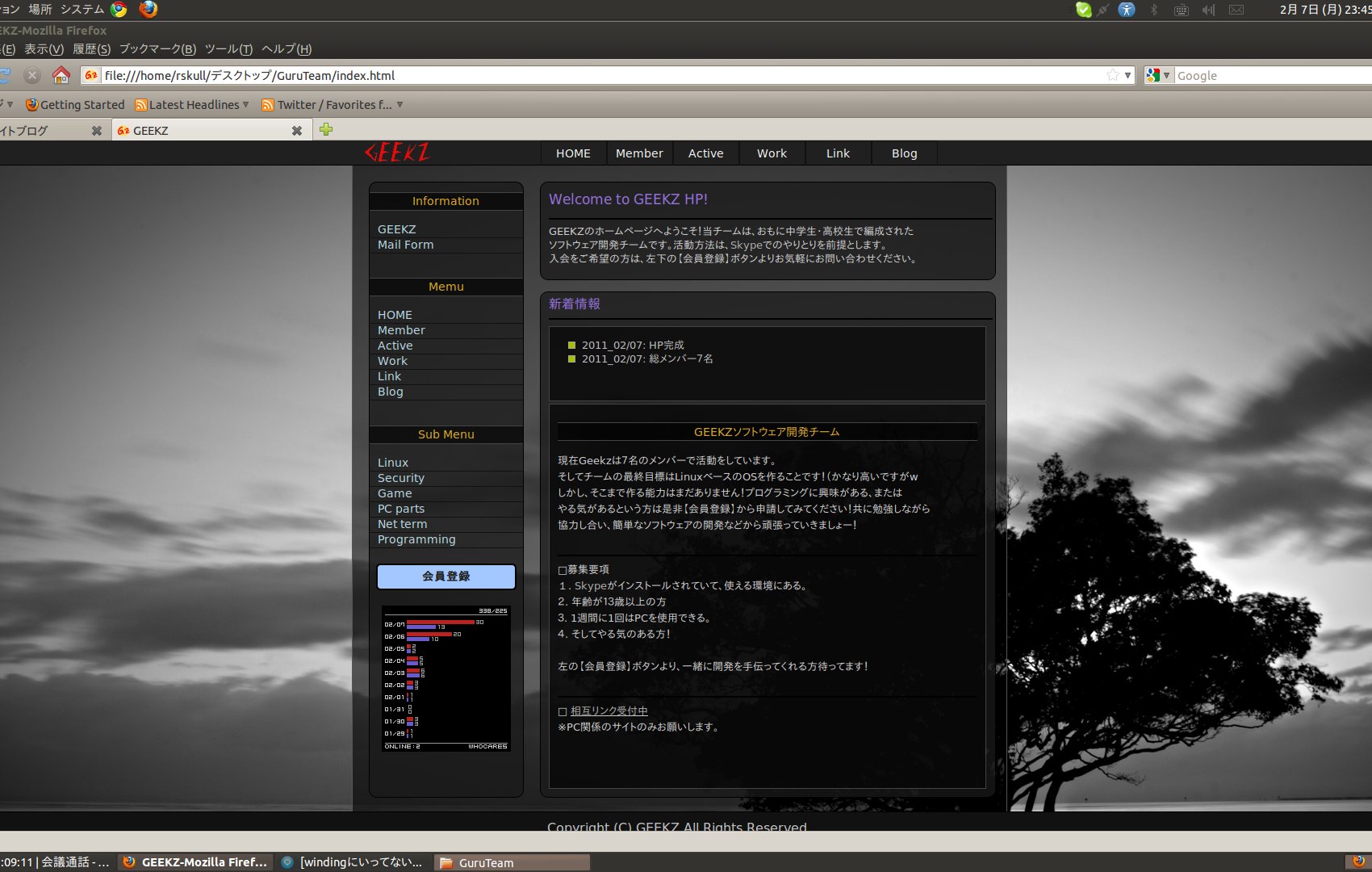
Task: Open the ヘルプ(H) menu
Action: (x=287, y=49)
